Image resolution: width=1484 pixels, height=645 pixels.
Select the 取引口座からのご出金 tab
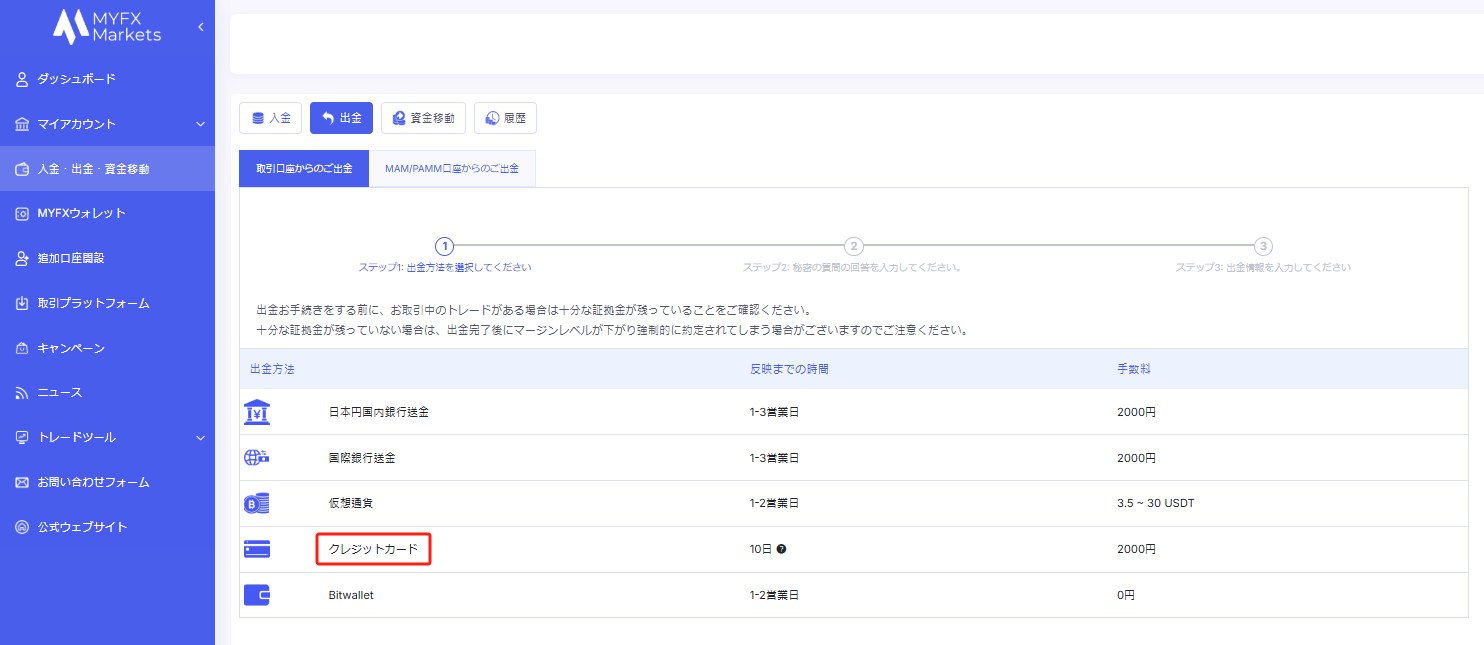click(304, 169)
